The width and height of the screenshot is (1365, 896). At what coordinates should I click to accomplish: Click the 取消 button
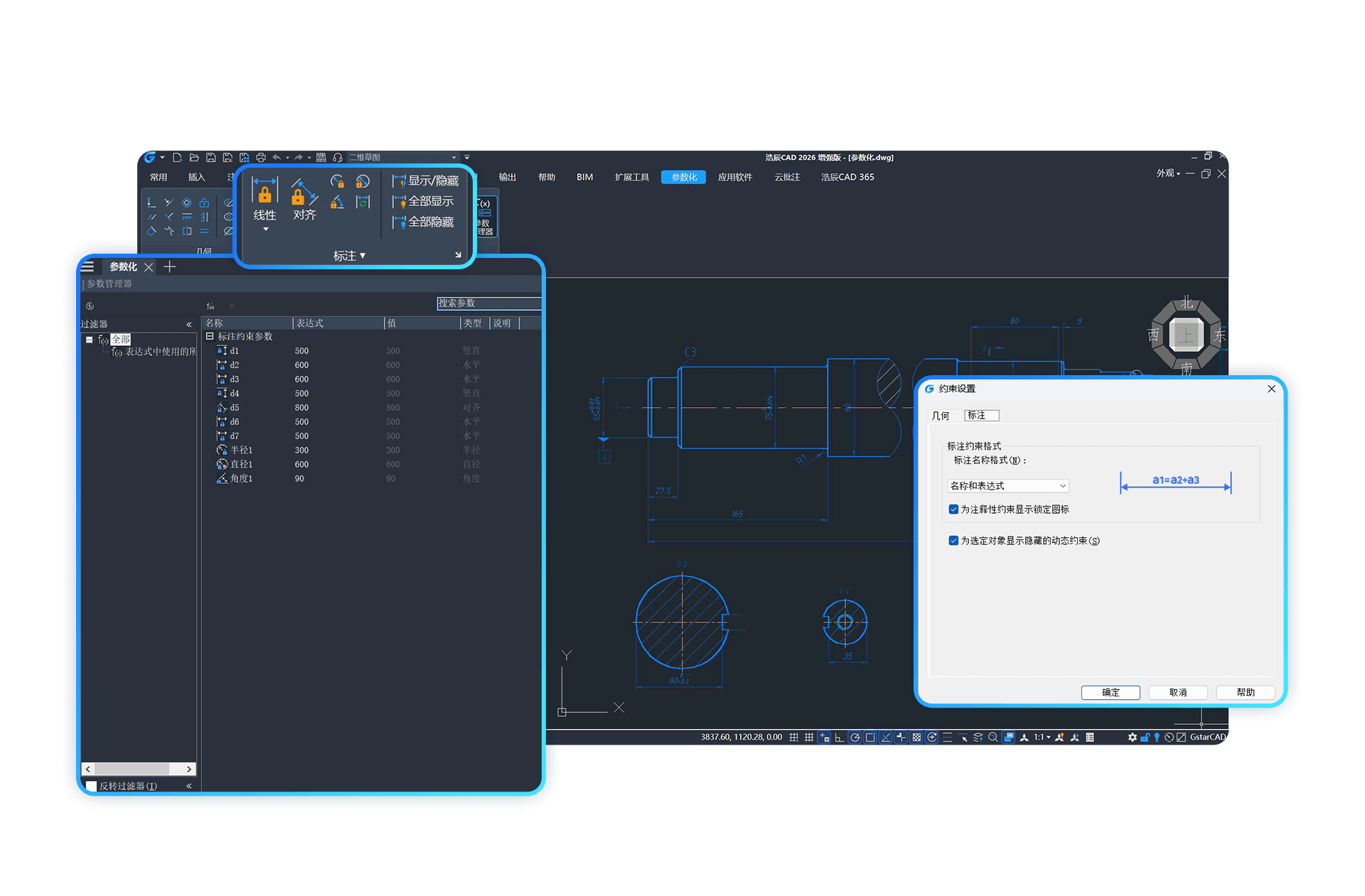pos(1177,692)
